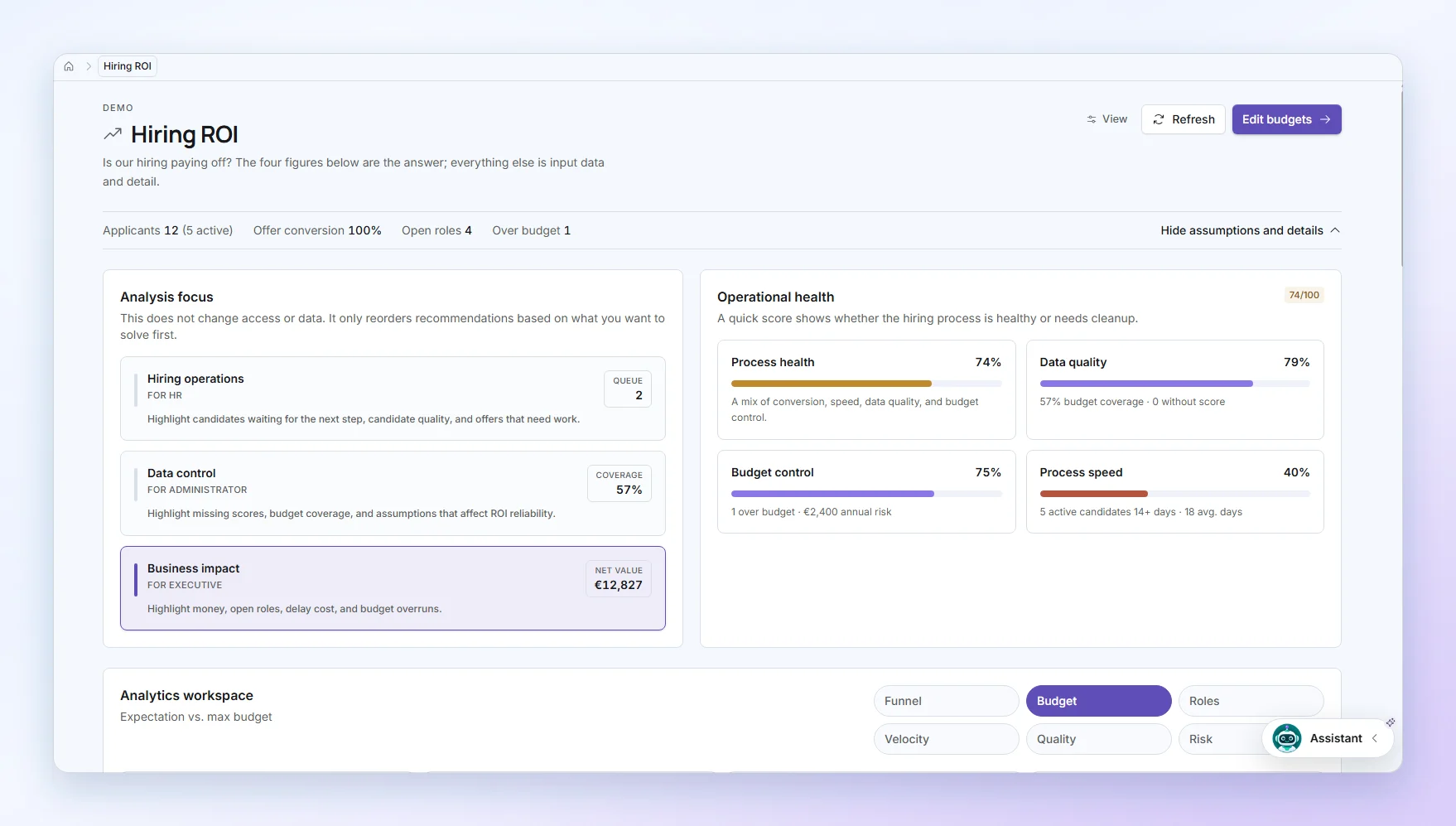Click the NET VALUE €12,827 badge
This screenshot has width=1456, height=826.
[x=619, y=578]
